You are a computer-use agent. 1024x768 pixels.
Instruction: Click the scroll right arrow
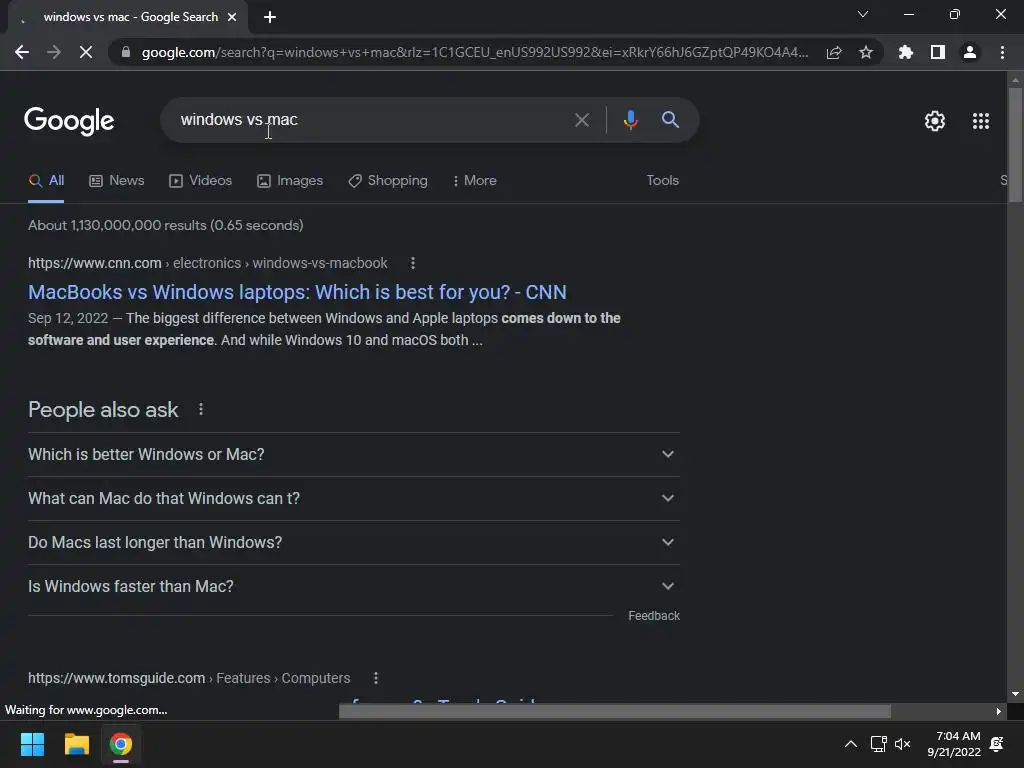[999, 711]
